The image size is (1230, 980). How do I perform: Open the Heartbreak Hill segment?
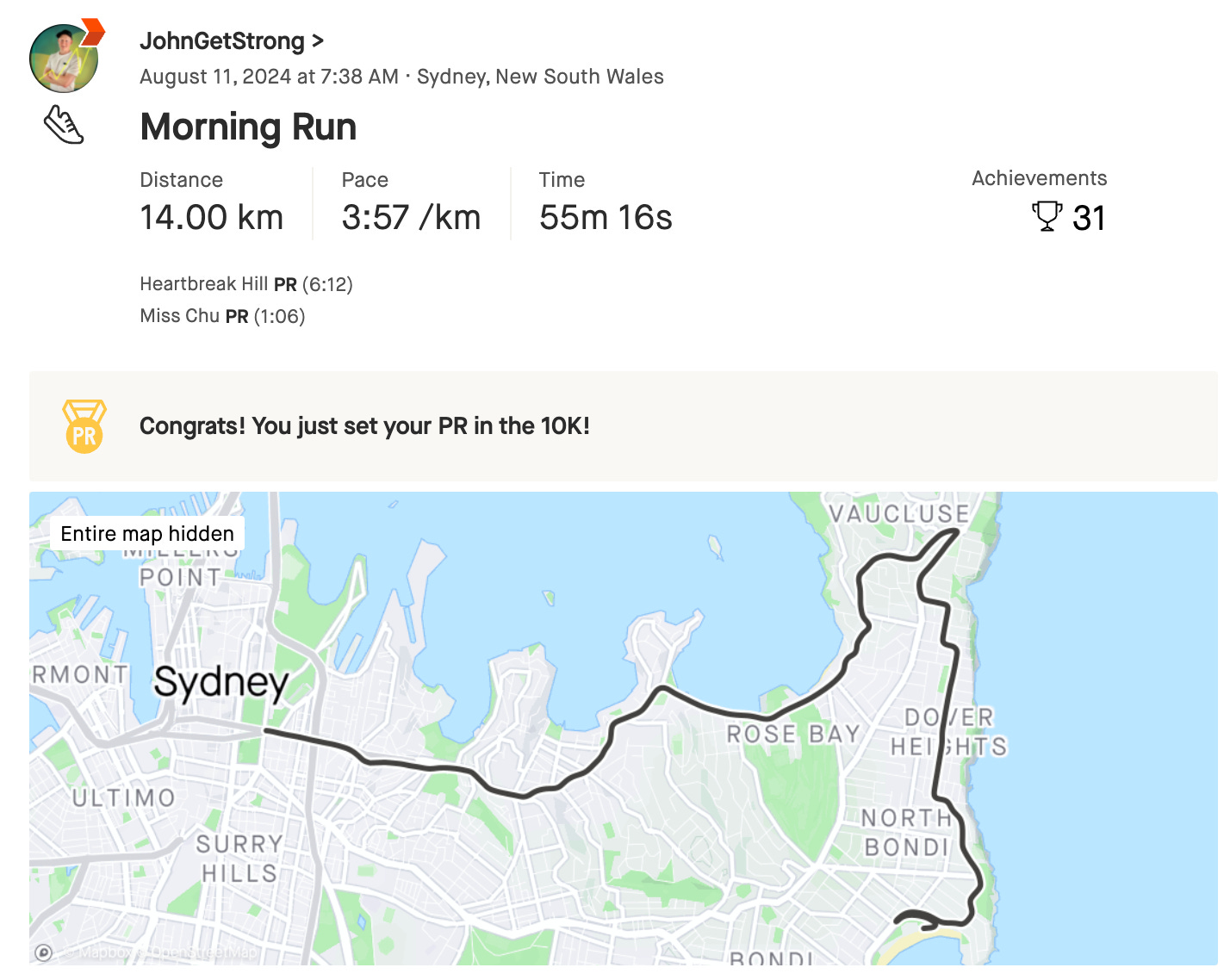click(202, 283)
